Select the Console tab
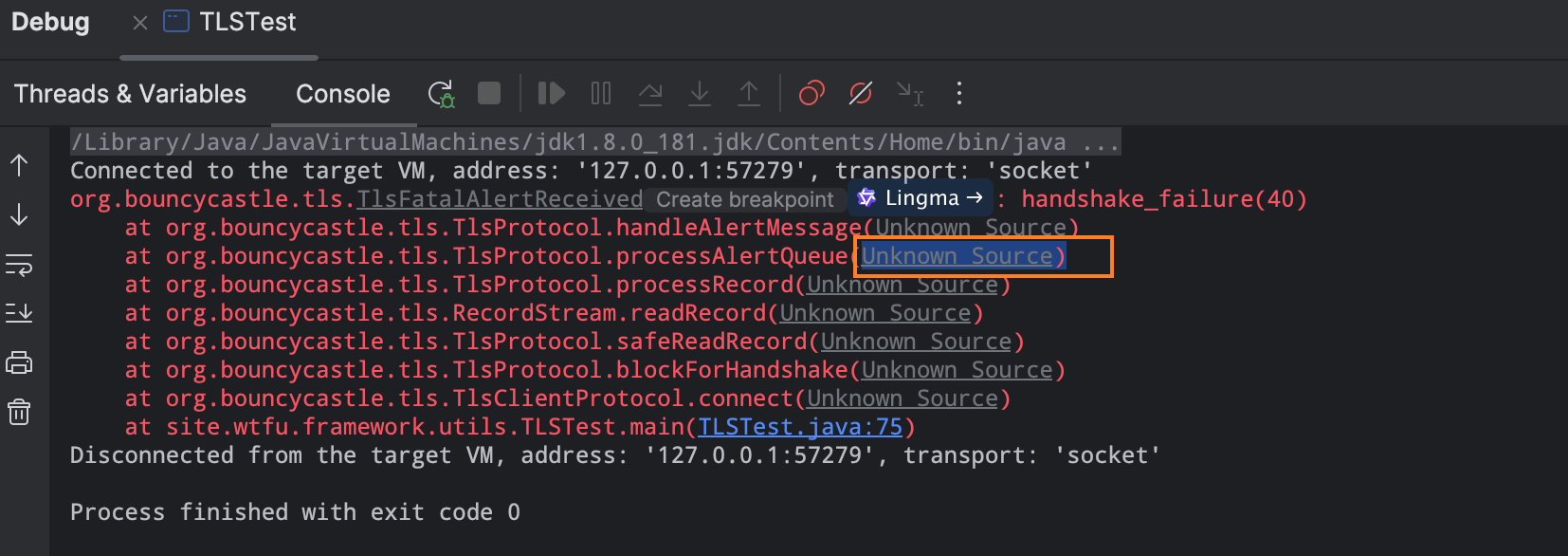The image size is (1568, 556). [342, 94]
